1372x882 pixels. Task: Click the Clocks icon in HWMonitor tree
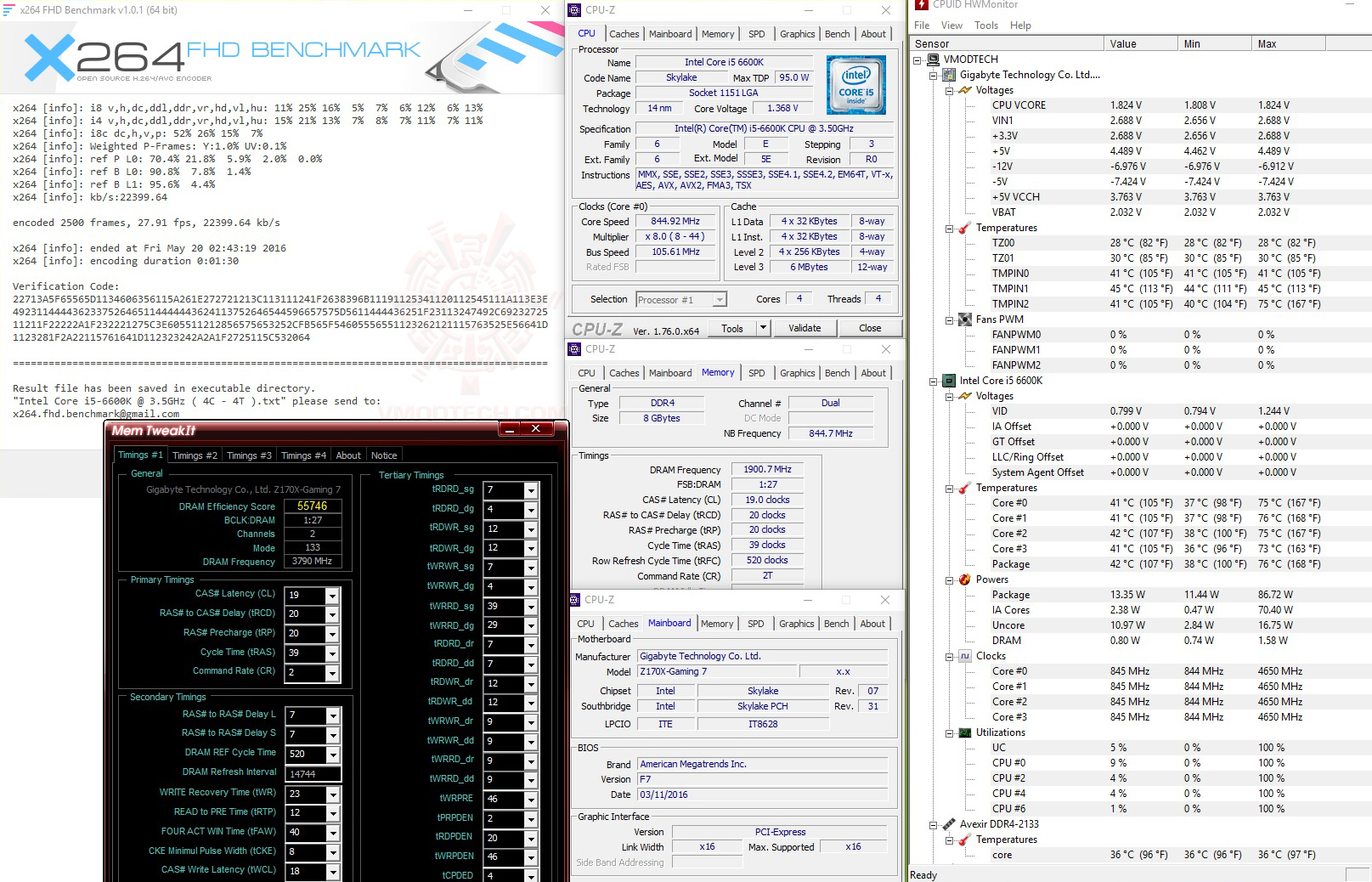(x=965, y=656)
